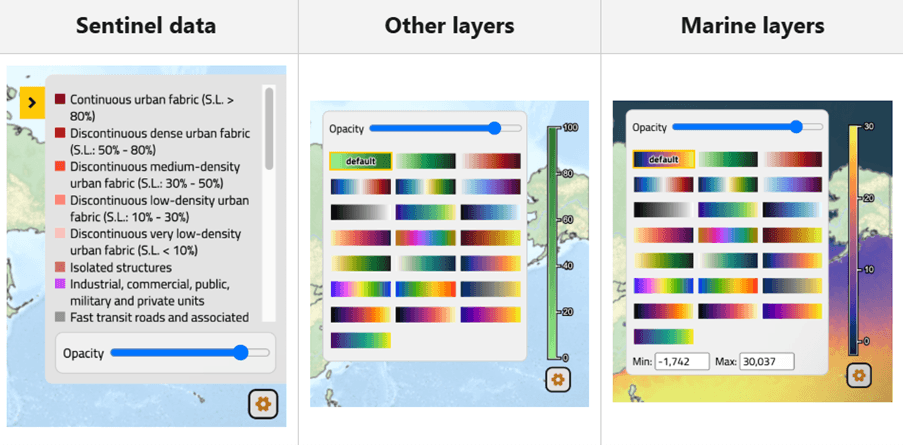Select the last single-row palette in Other layers
Viewport: 903px width, 445px height.
tap(360, 340)
